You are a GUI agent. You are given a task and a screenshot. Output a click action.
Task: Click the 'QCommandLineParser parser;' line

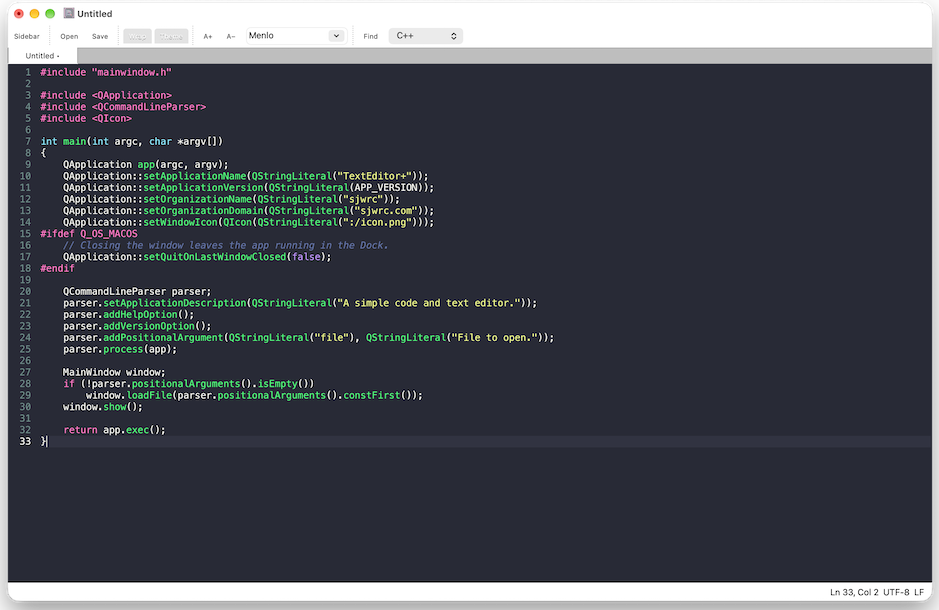coord(137,292)
